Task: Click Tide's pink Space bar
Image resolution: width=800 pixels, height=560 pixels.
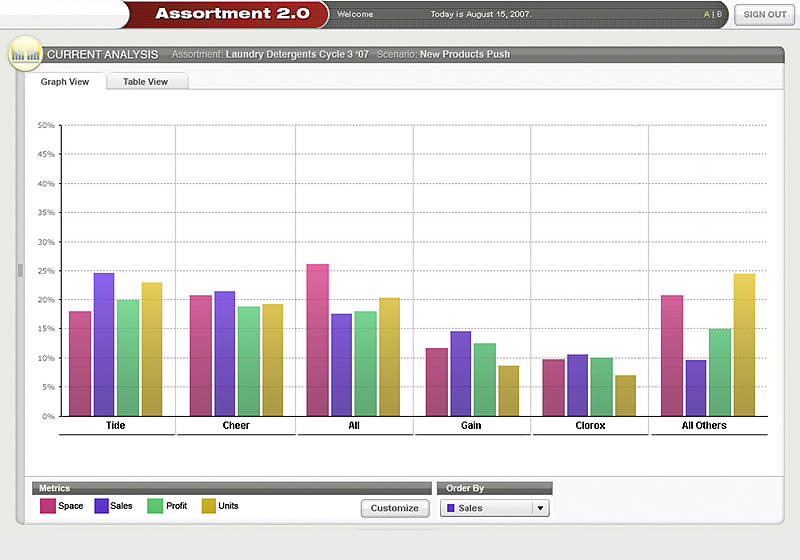Action: click(80, 364)
